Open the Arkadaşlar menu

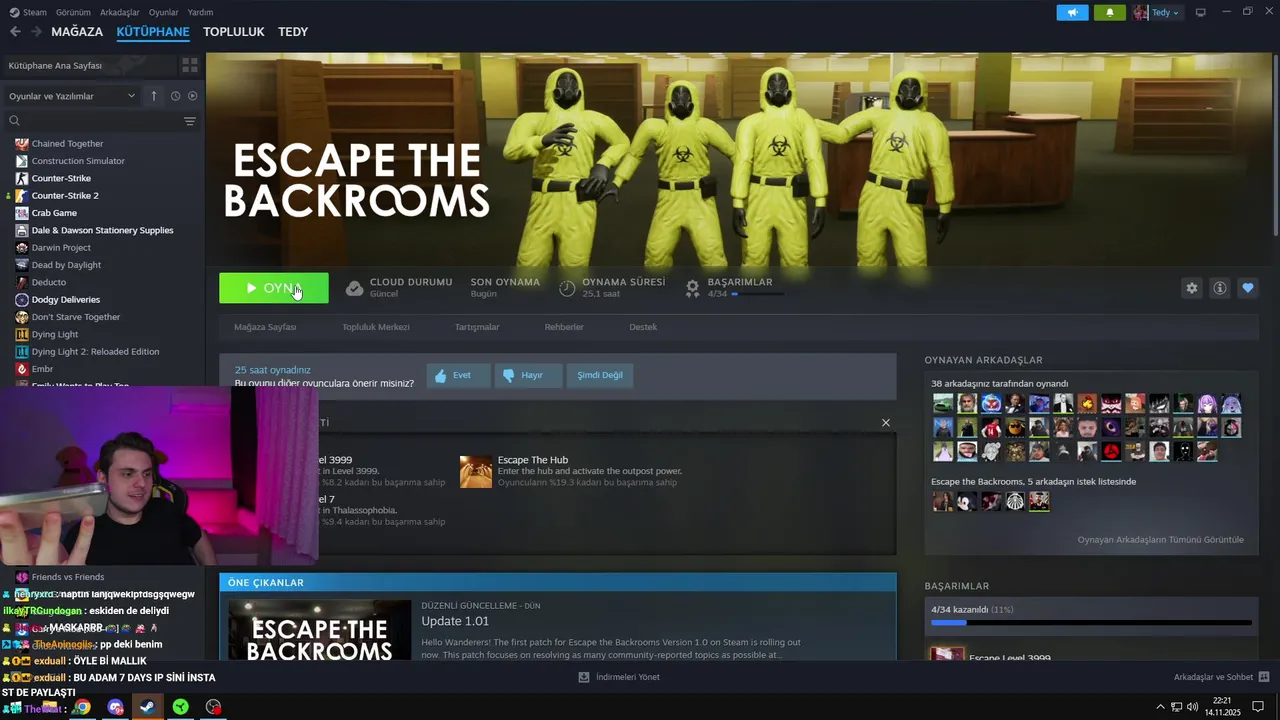[x=120, y=12]
